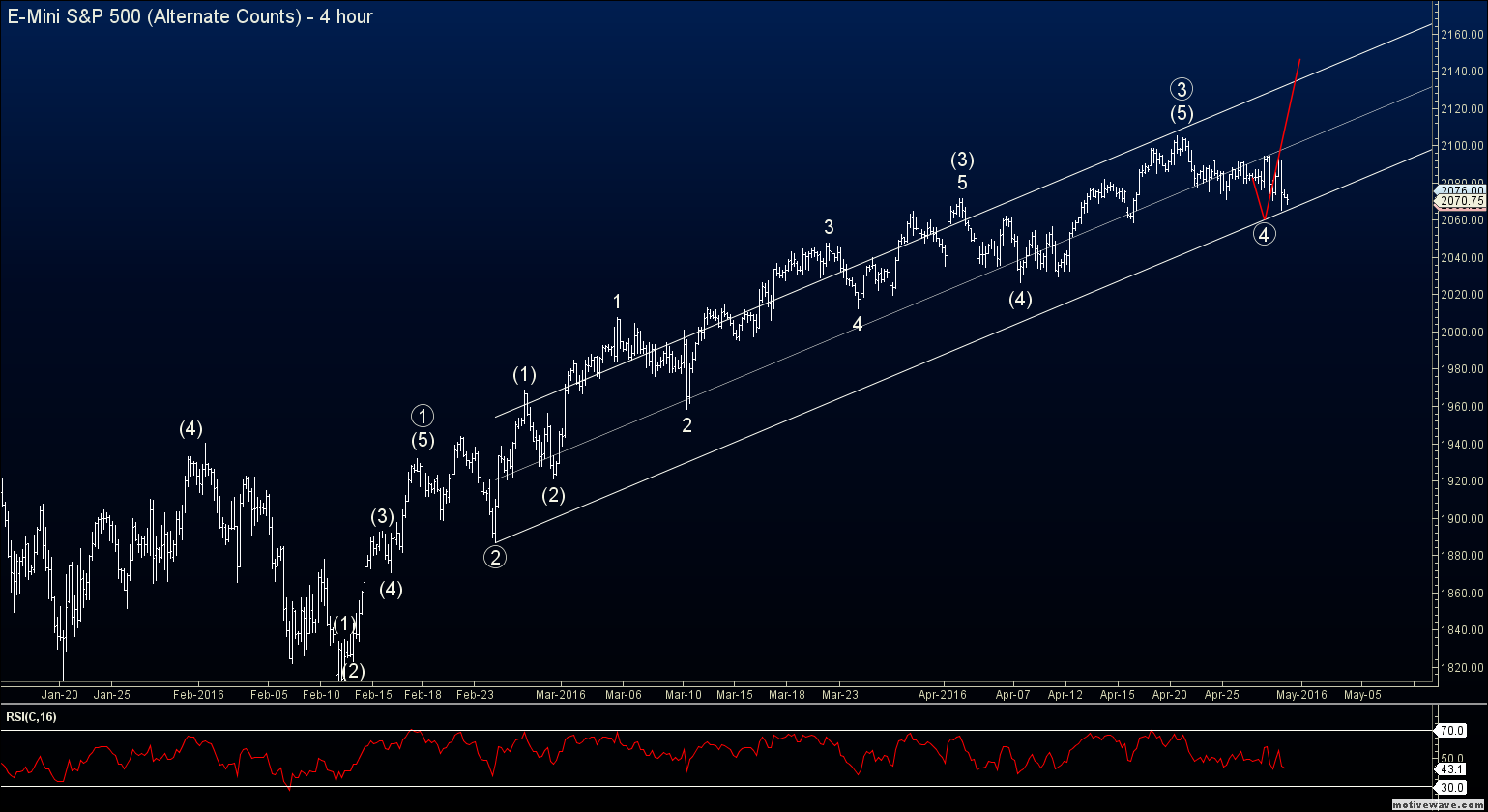This screenshot has width=1488, height=812.
Task: Click the Jan-20 date axis label
Action: pos(61,694)
